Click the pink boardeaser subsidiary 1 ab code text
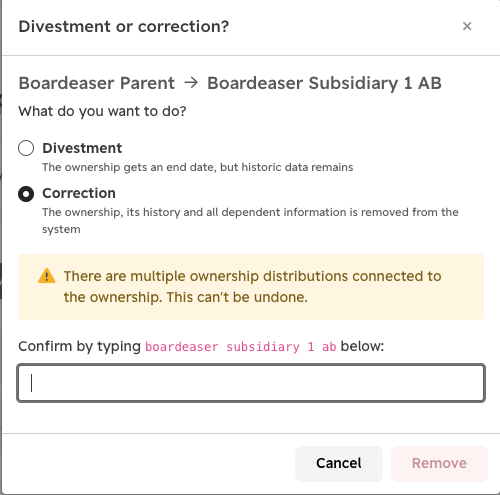Viewport: 500px width, 495px height. (241, 347)
